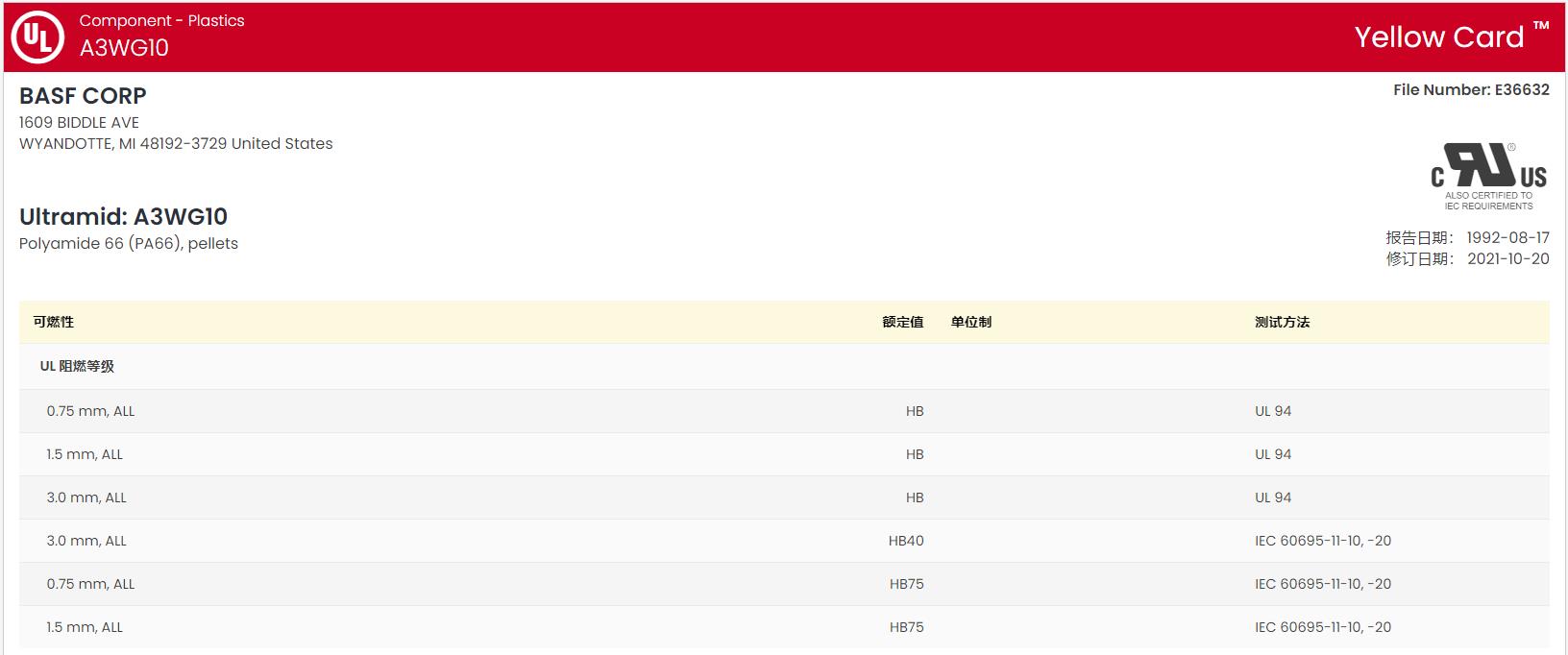Click HB value in first 0.75 mm row
The height and width of the screenshot is (655, 1568).
tap(915, 411)
